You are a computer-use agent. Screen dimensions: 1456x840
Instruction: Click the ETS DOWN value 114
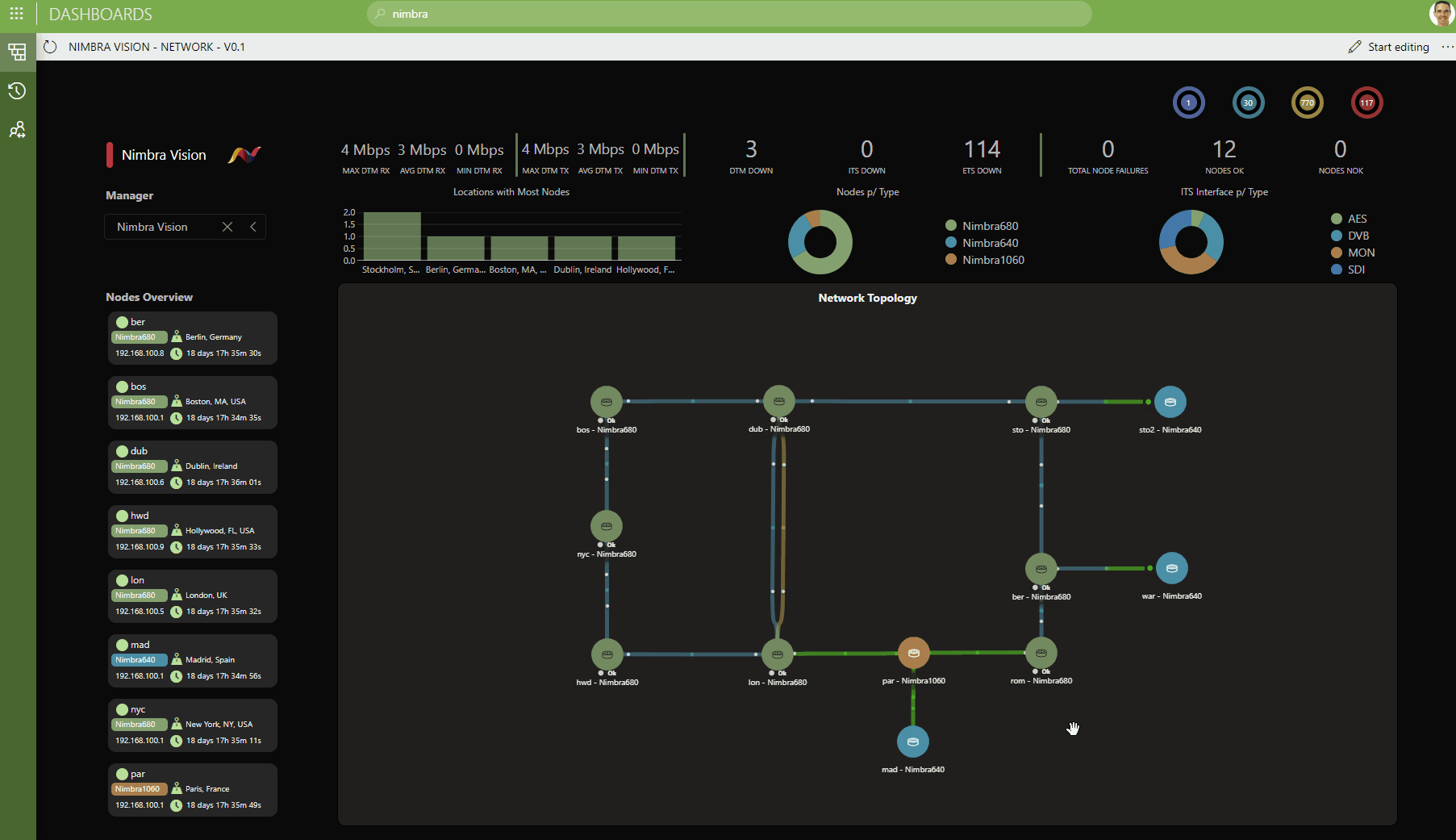click(982, 149)
